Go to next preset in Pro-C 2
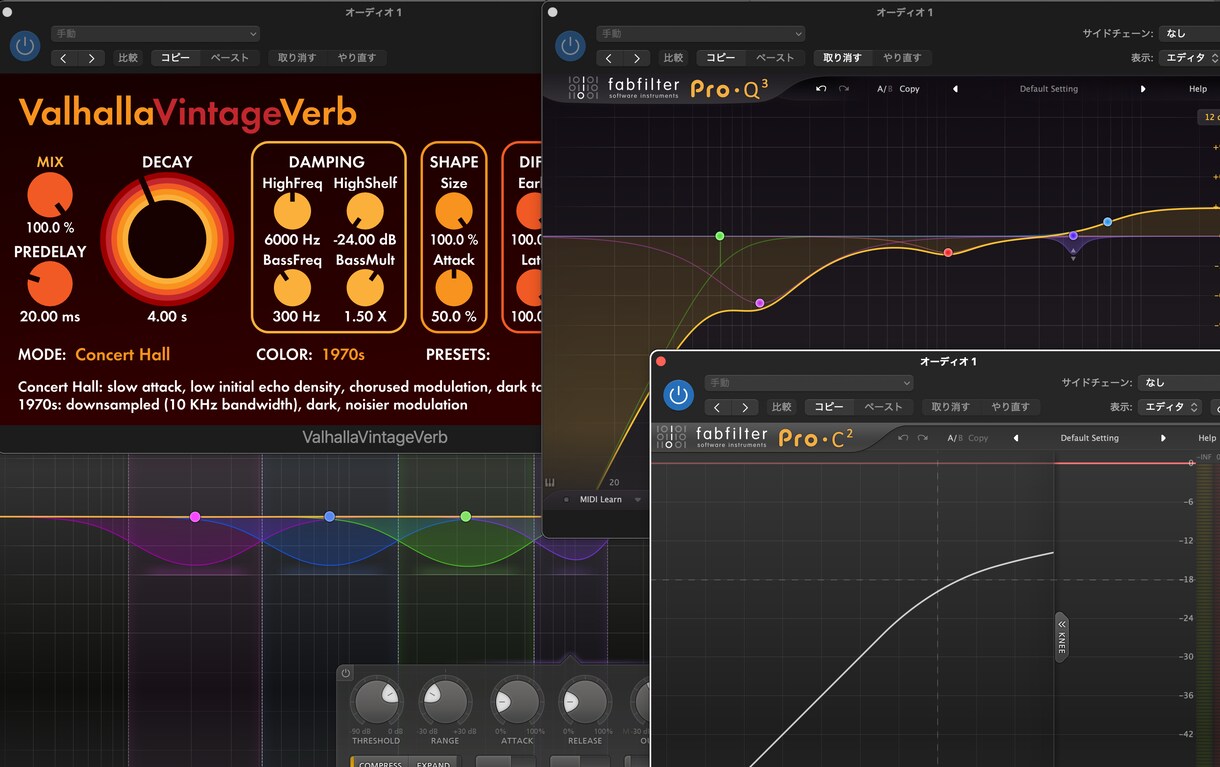 tap(1163, 438)
